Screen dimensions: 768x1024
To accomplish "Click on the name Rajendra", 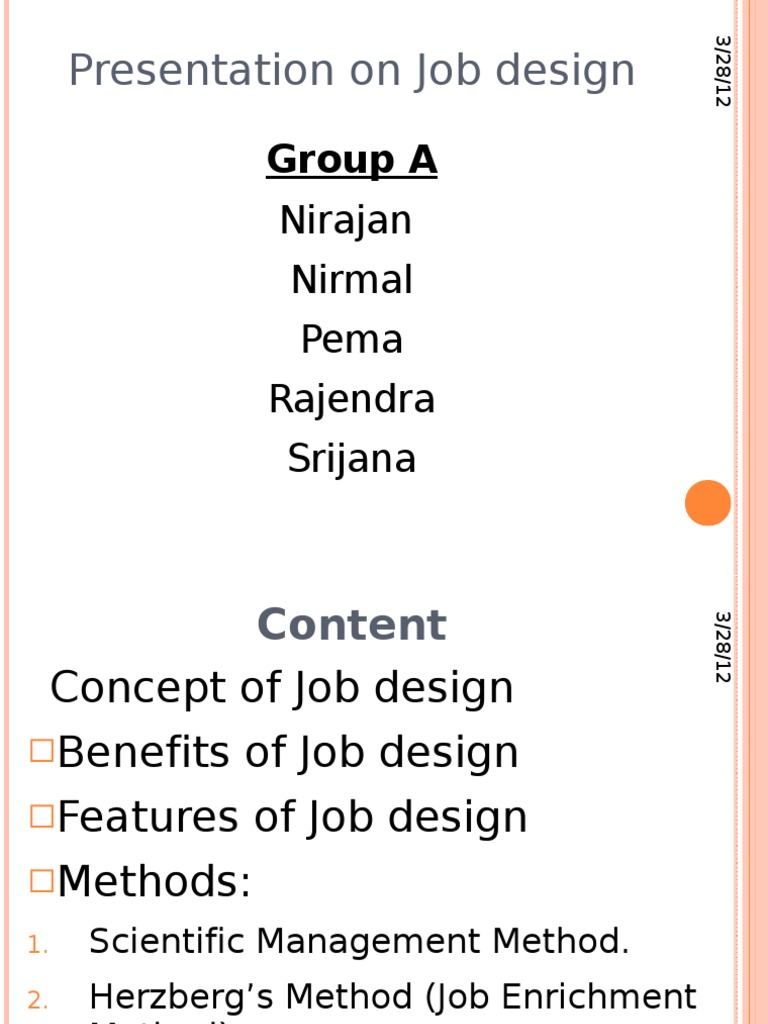I will click(351, 400).
